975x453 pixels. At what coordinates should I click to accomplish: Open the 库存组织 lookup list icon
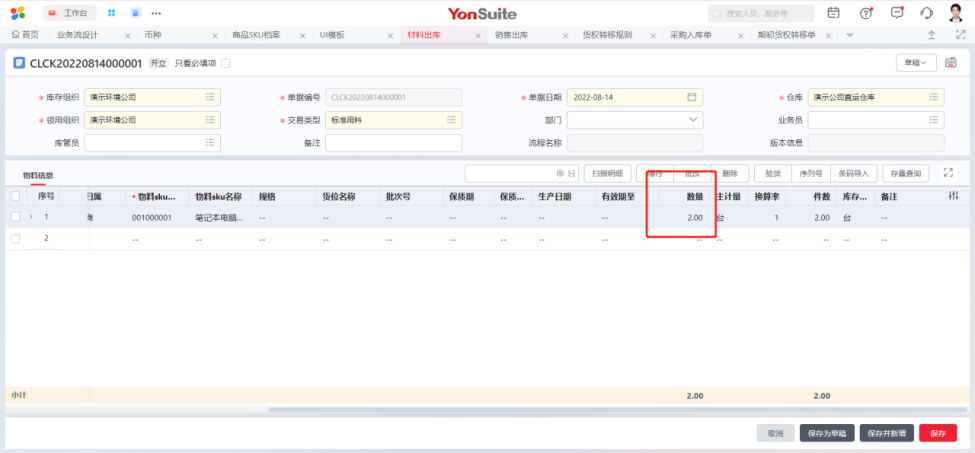point(210,97)
